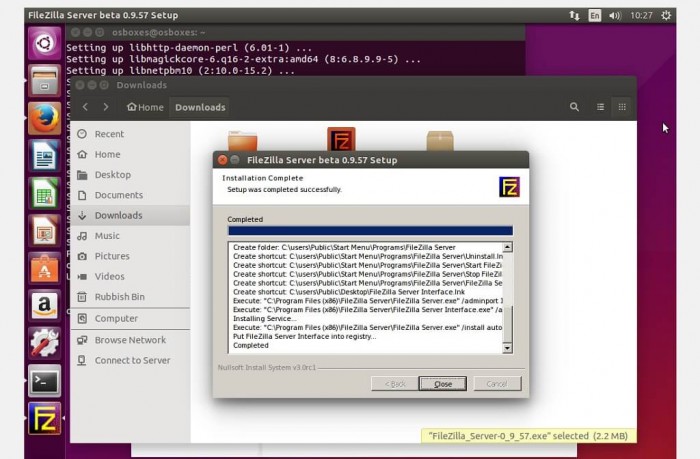Select the "Put FileZilla Server Interface into registry..." line
This screenshot has height=459, width=700.
(304, 337)
